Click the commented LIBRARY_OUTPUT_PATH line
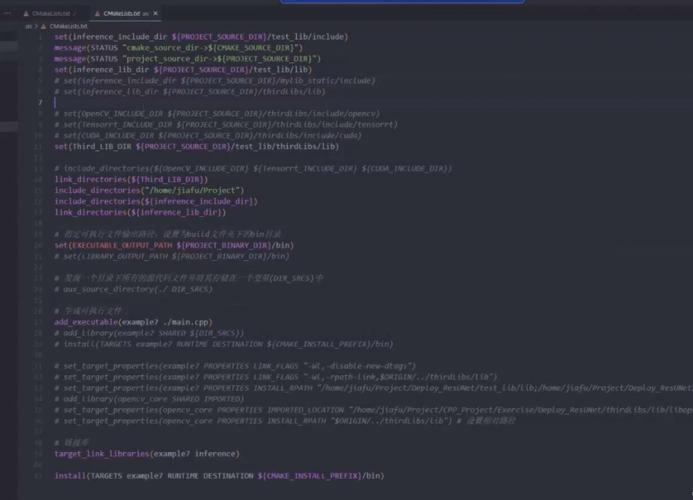The image size is (693, 500). (x=172, y=256)
